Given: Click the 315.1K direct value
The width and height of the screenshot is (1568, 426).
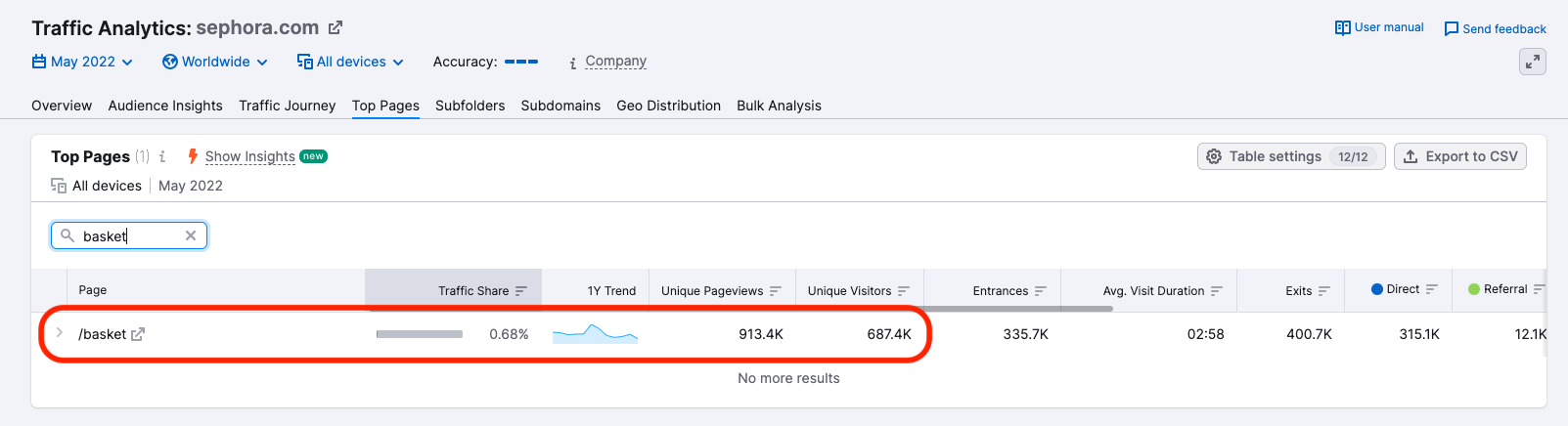Looking at the screenshot, I should pos(1418,334).
